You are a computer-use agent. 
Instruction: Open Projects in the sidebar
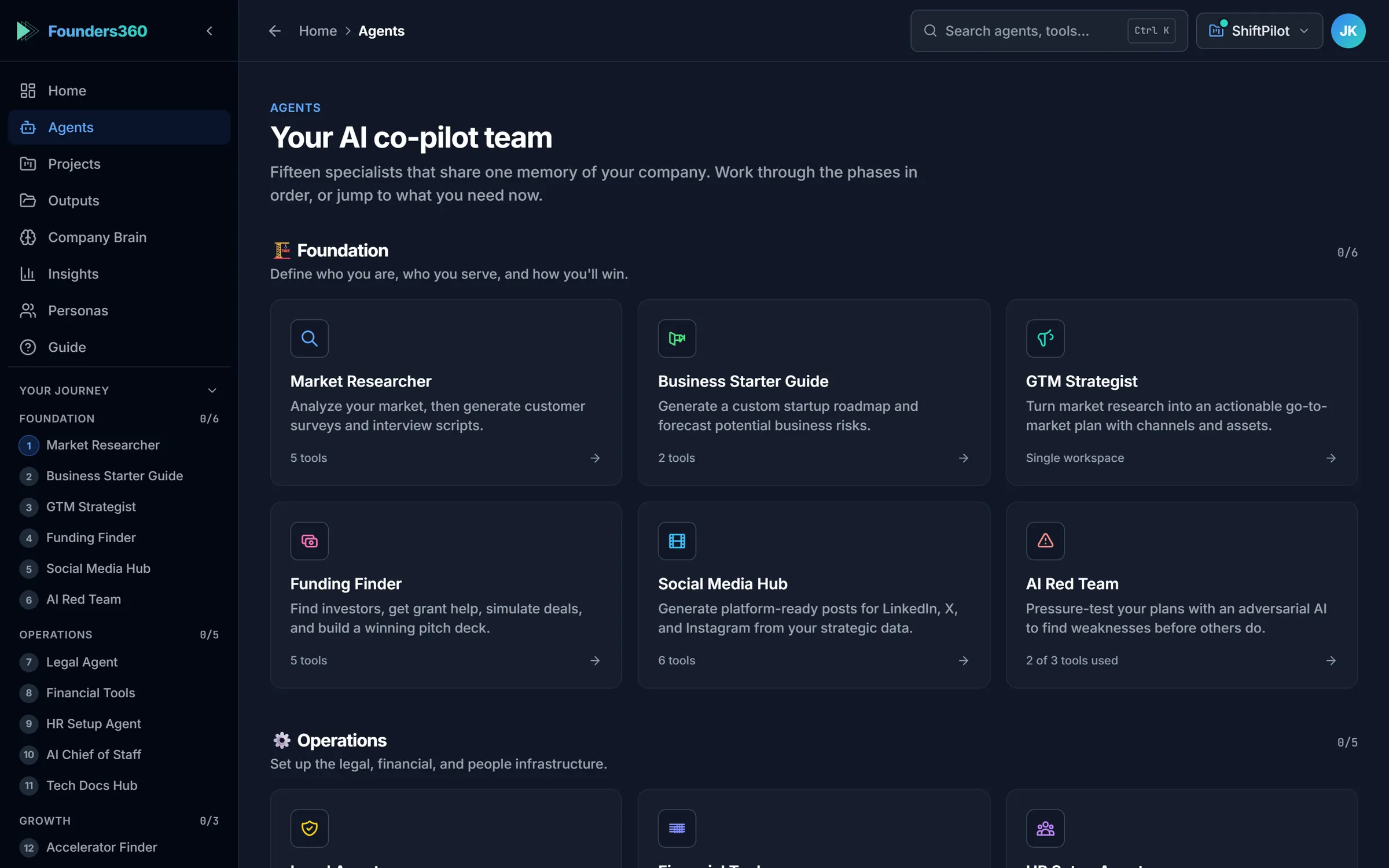coord(119,164)
